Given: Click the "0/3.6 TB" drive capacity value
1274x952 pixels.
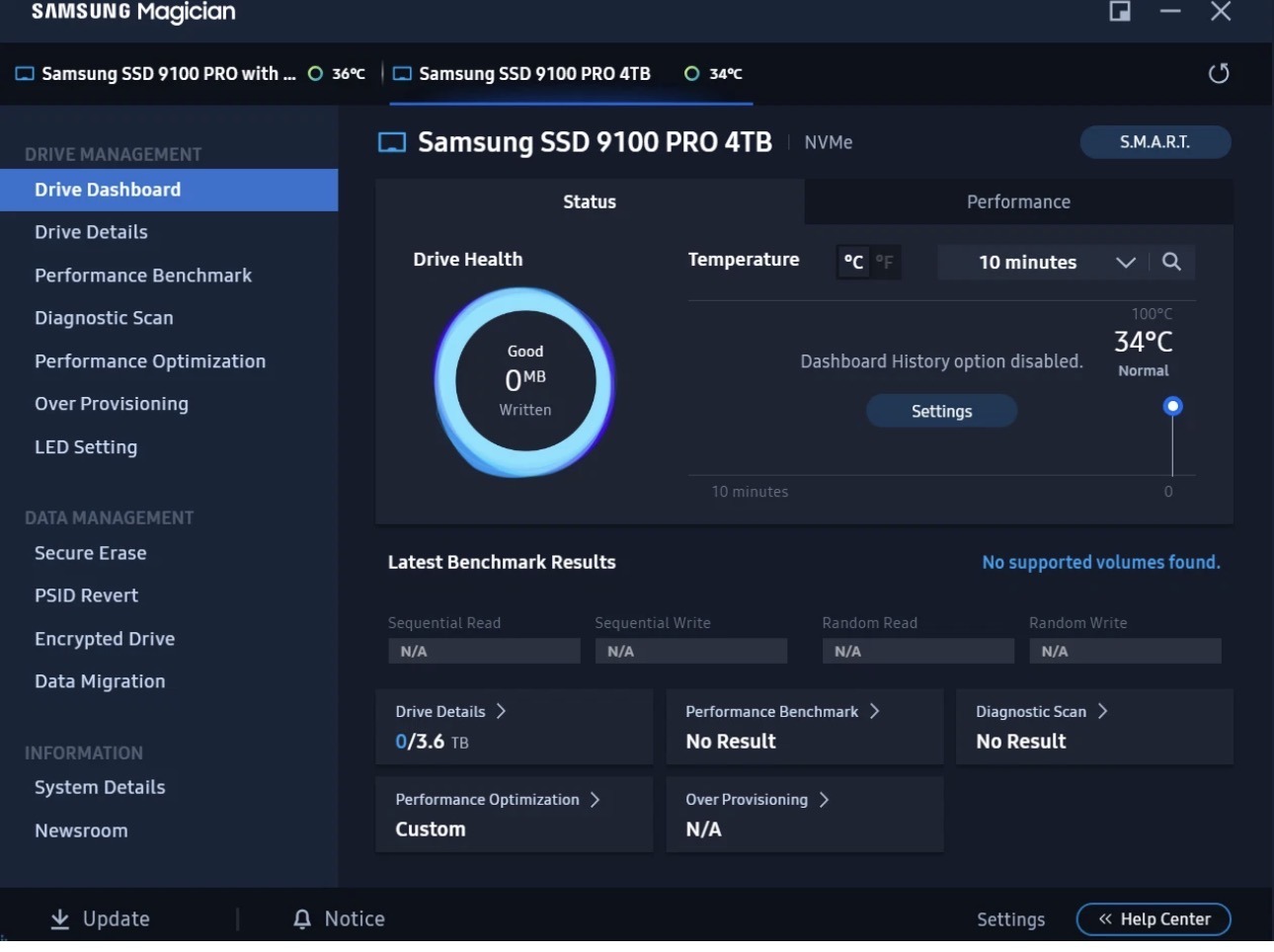Looking at the screenshot, I should (432, 742).
